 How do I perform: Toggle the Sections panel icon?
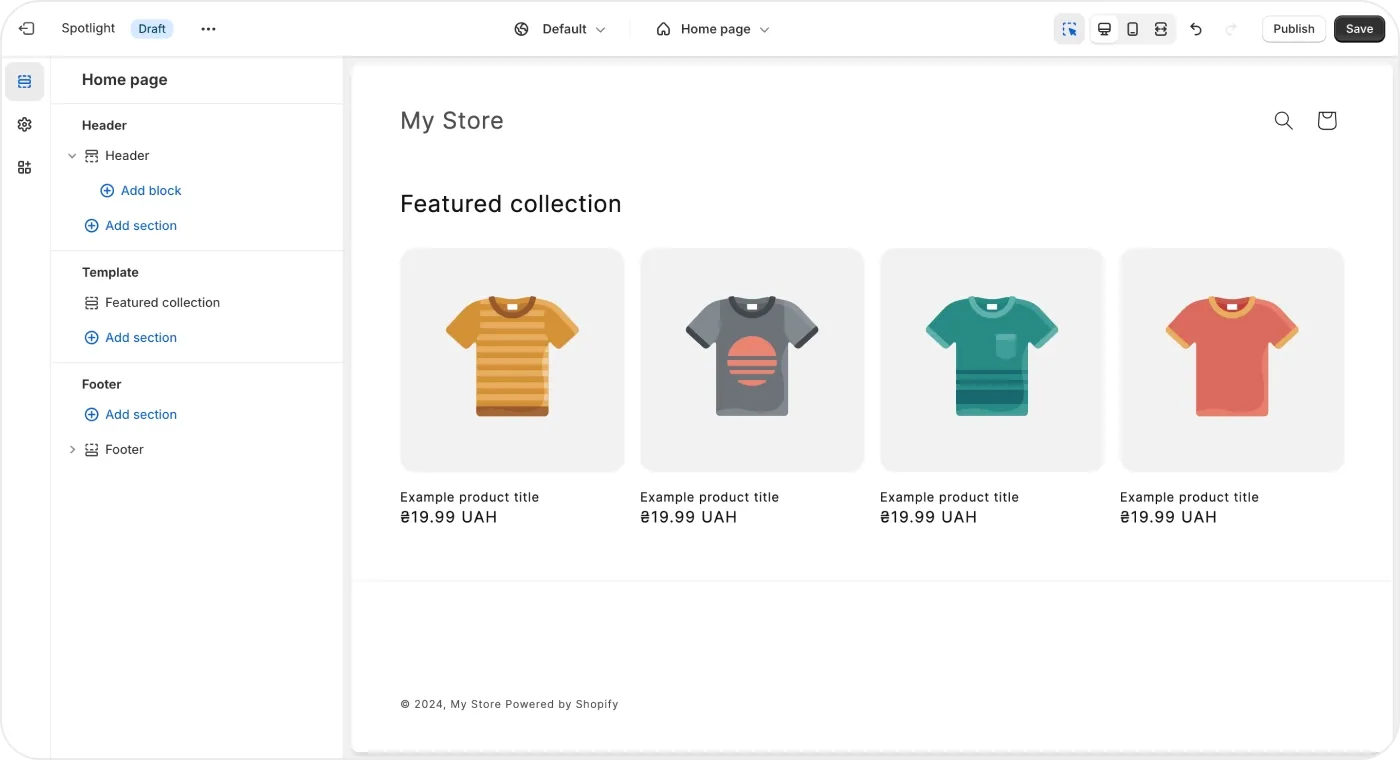(x=24, y=81)
